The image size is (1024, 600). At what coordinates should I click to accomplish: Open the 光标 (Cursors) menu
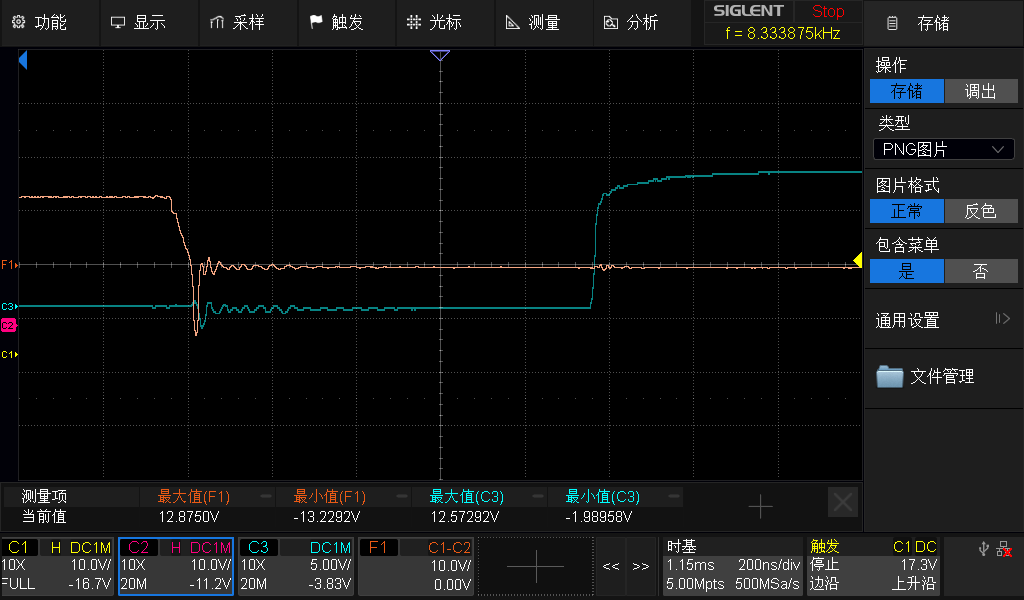[445, 23]
